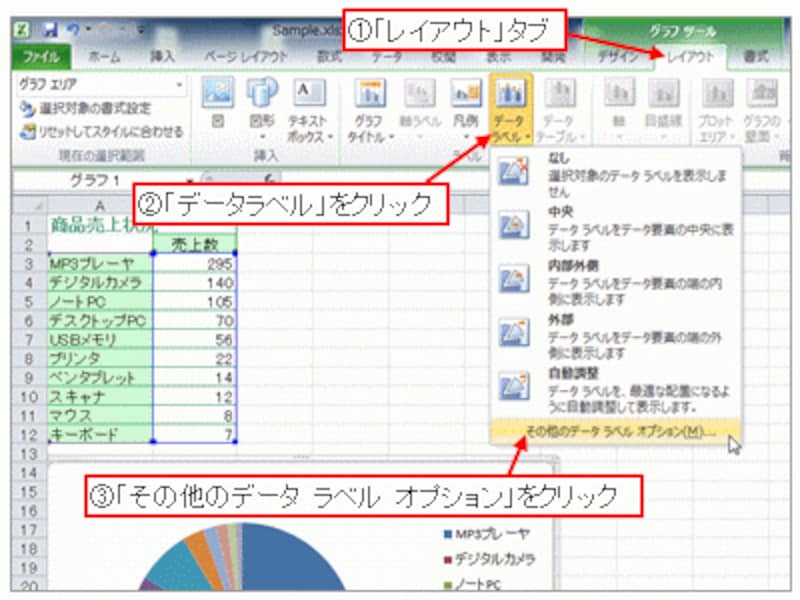
Task: Click the value 70 cell
Action: click(x=195, y=320)
